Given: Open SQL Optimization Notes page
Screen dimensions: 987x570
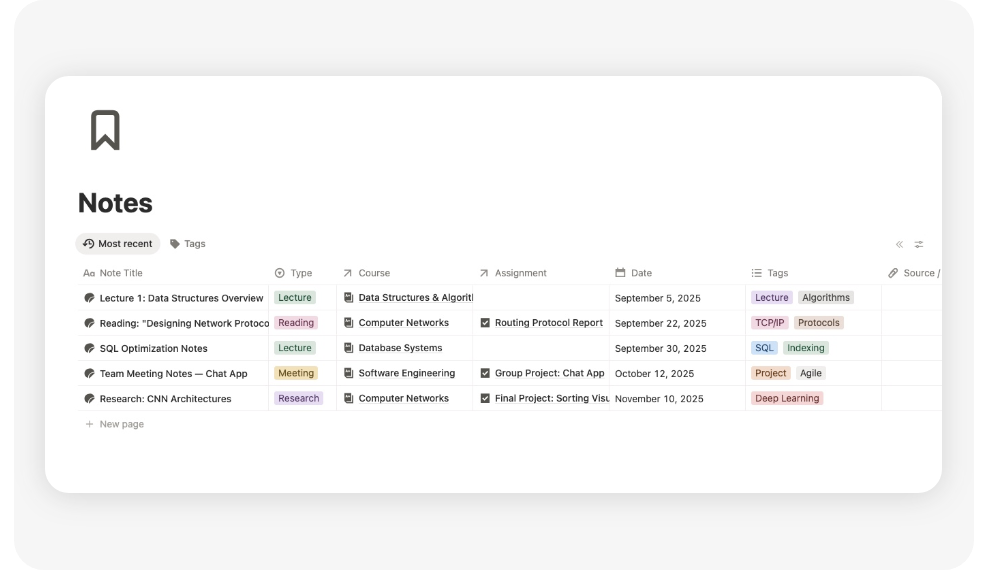Looking at the screenshot, I should 154,349.
